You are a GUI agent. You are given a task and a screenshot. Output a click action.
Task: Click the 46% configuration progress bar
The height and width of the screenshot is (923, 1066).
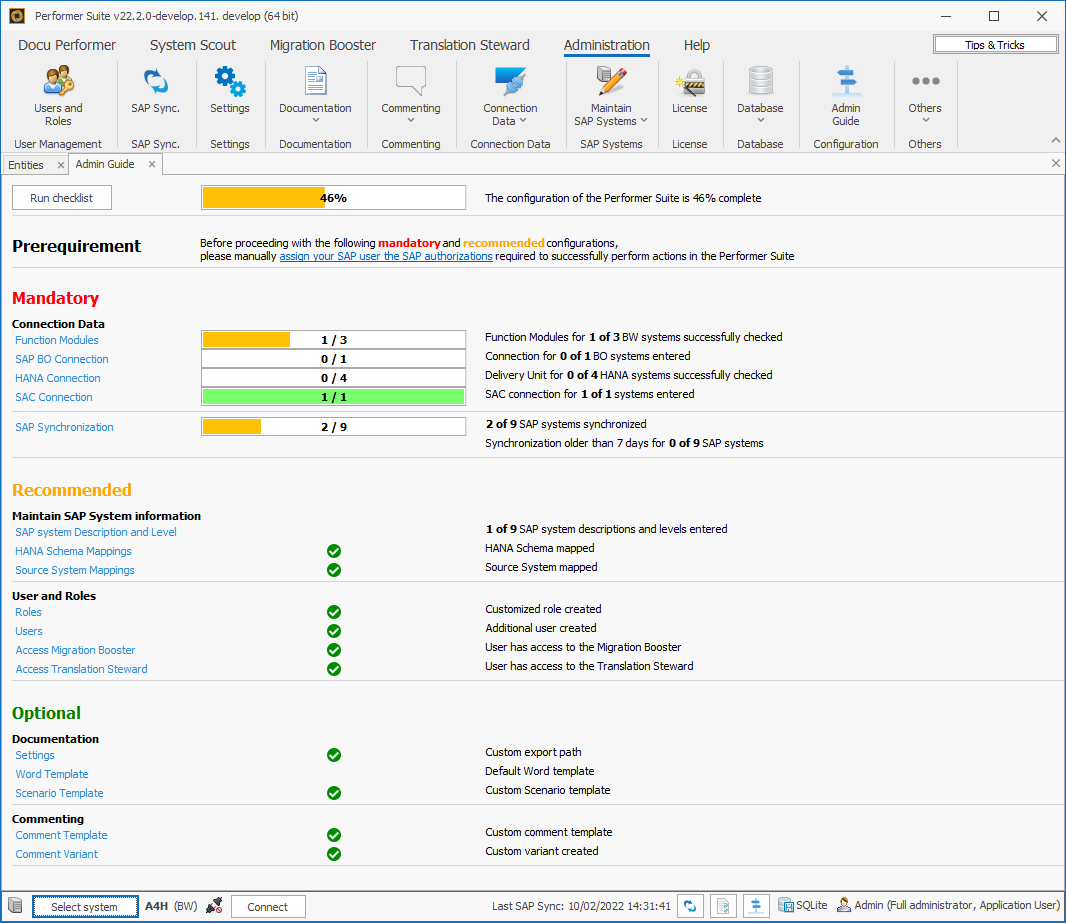pyautogui.click(x=333, y=197)
